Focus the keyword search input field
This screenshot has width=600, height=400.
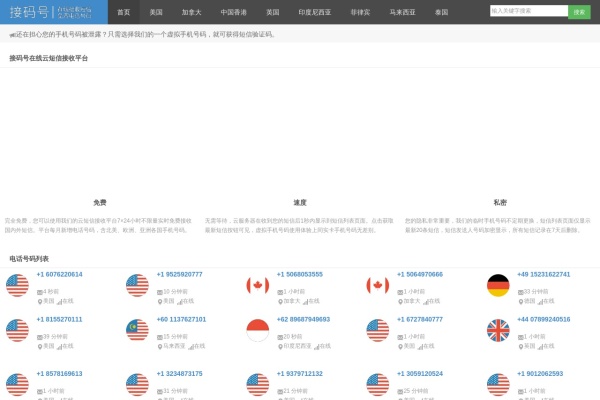(528, 11)
